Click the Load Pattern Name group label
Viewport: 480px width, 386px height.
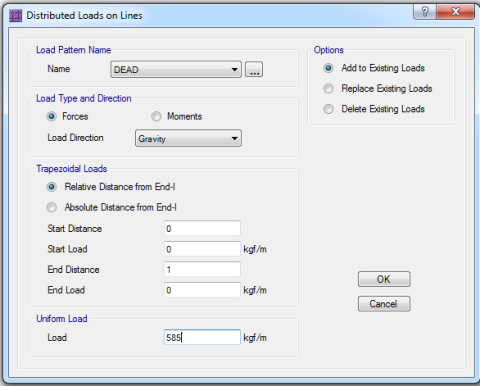(x=73, y=50)
